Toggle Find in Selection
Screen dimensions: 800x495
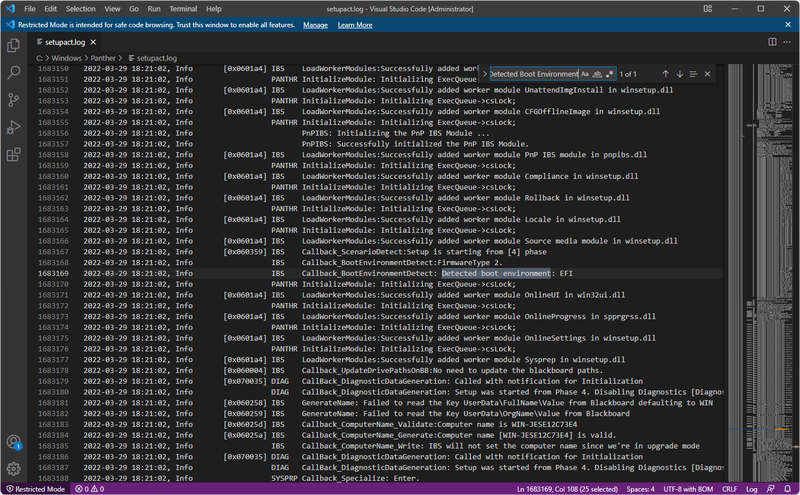(x=693, y=74)
